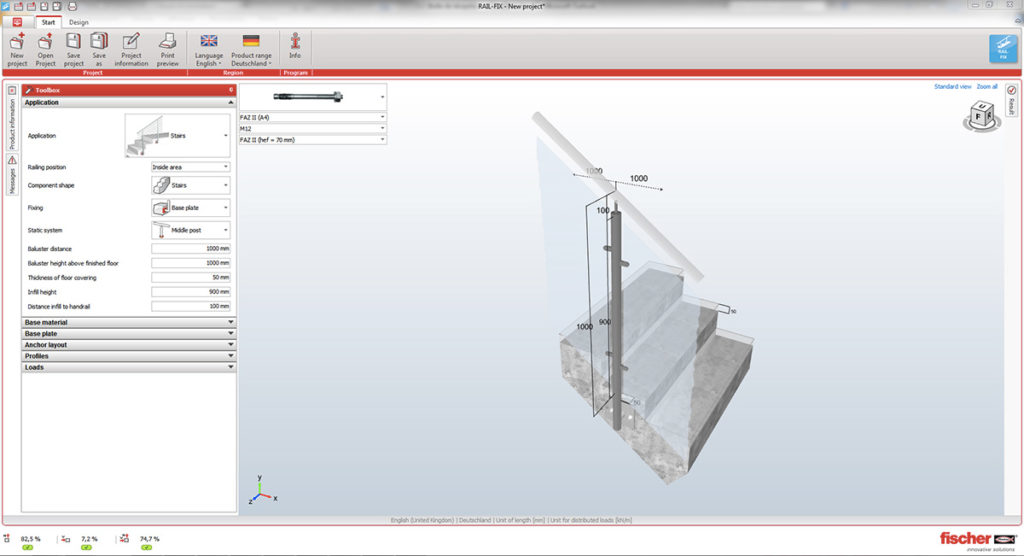Open Print preview from the ribbon

click(x=167, y=49)
